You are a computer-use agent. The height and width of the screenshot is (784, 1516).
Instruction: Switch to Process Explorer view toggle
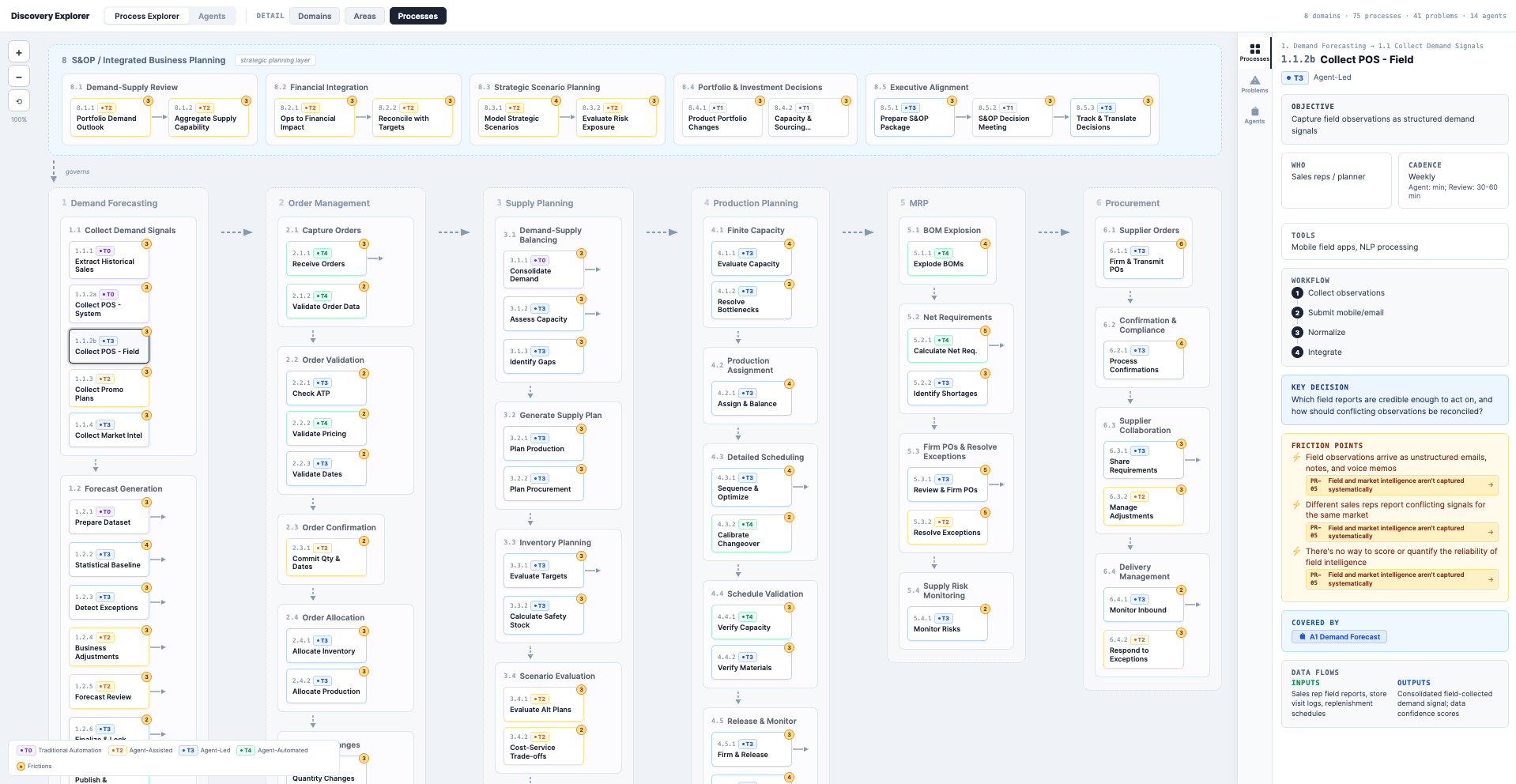[x=147, y=16]
